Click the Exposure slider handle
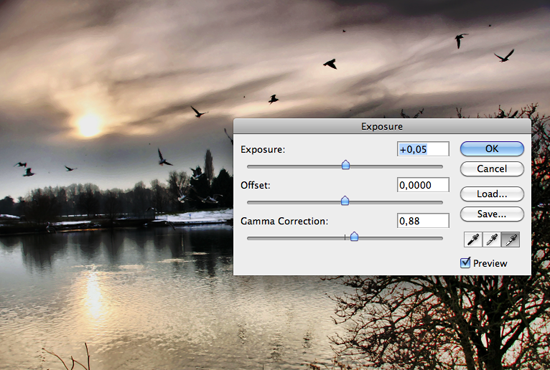This screenshot has width=550, height=370. [x=346, y=165]
